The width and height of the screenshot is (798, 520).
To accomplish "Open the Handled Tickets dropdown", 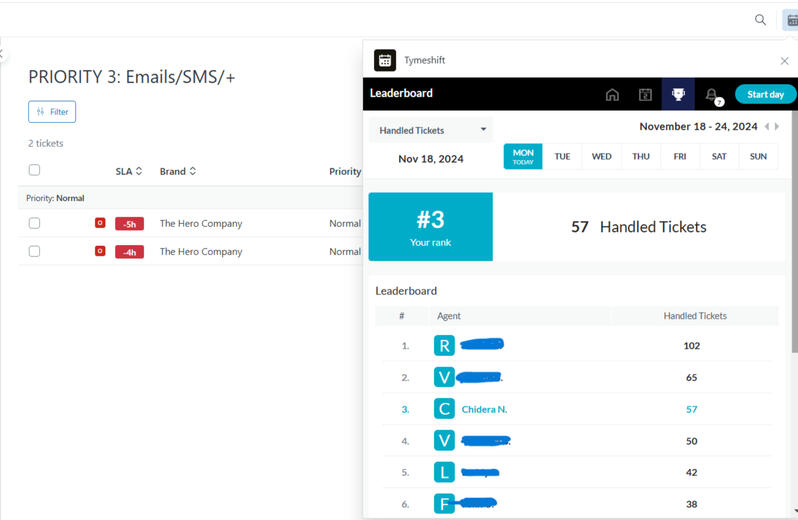I will pyautogui.click(x=431, y=130).
